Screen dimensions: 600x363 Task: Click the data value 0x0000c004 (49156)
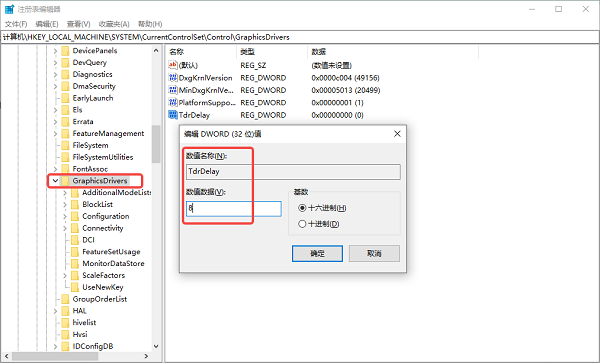345,78
